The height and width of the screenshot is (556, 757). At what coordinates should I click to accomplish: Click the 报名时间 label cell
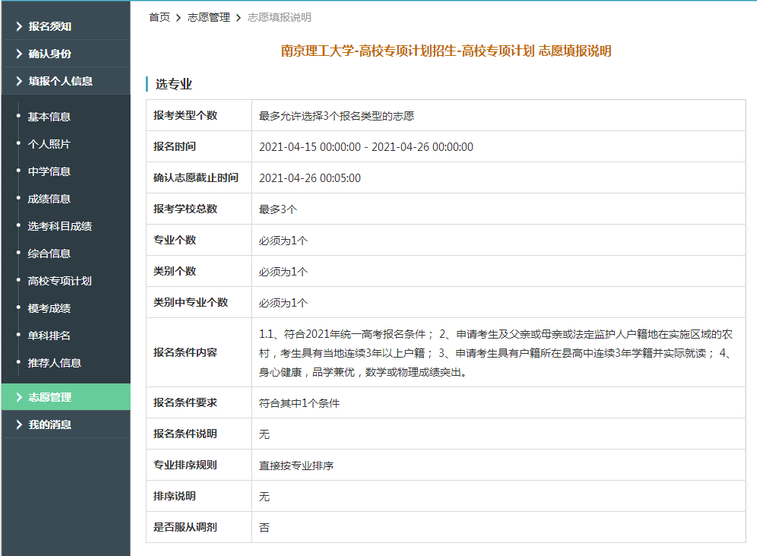199,147
